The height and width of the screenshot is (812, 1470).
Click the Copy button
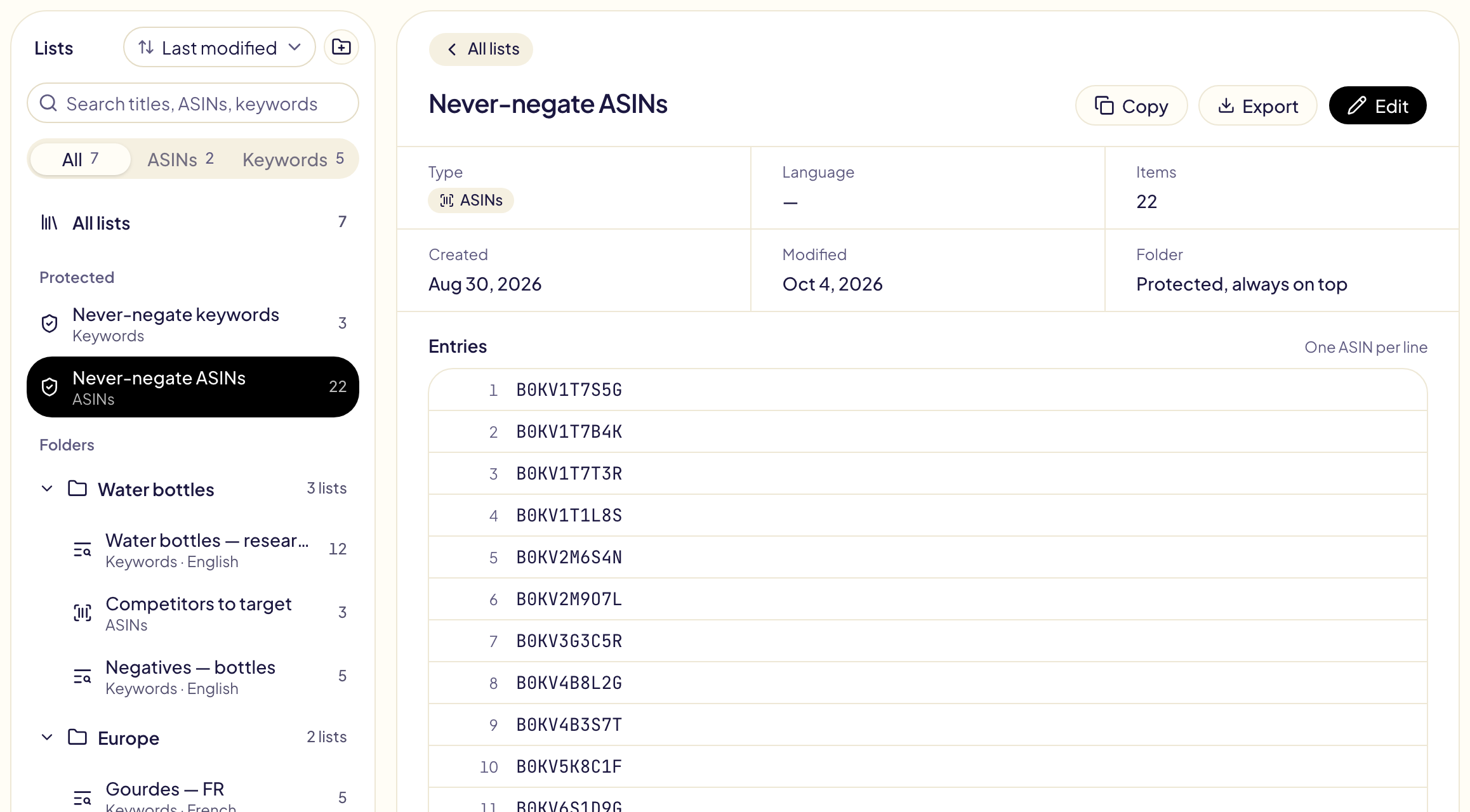tap(1131, 105)
